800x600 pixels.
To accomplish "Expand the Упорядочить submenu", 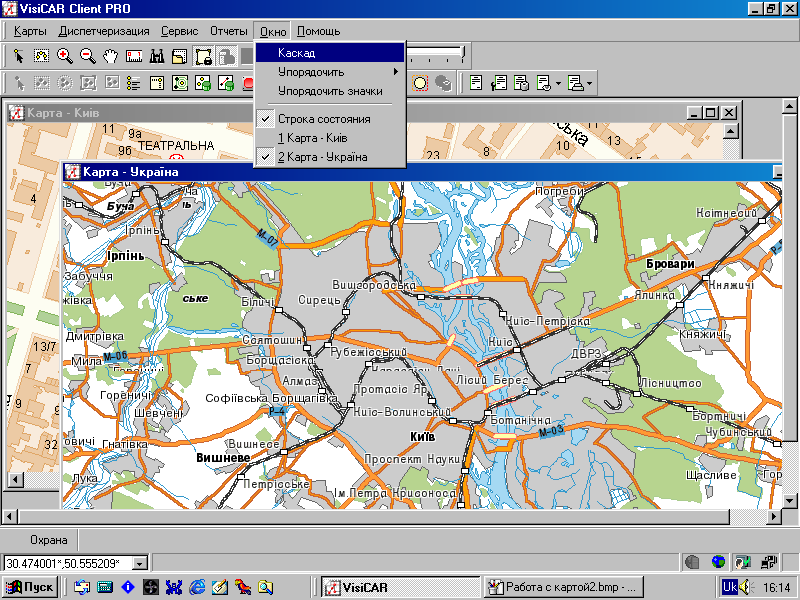I will click(x=330, y=72).
